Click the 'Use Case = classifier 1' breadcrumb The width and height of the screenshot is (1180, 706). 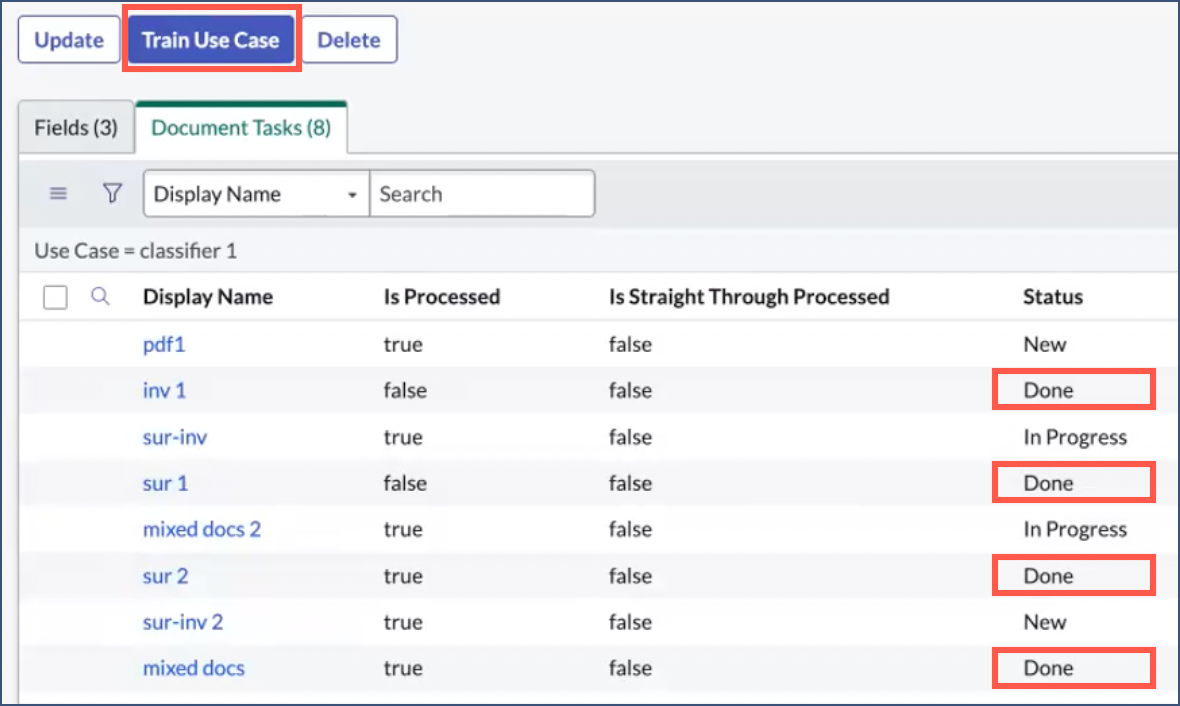(x=135, y=251)
